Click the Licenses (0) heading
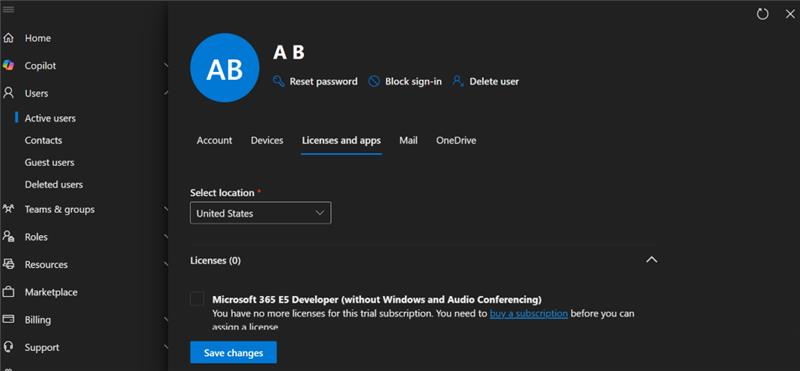The image size is (800, 371). click(215, 260)
